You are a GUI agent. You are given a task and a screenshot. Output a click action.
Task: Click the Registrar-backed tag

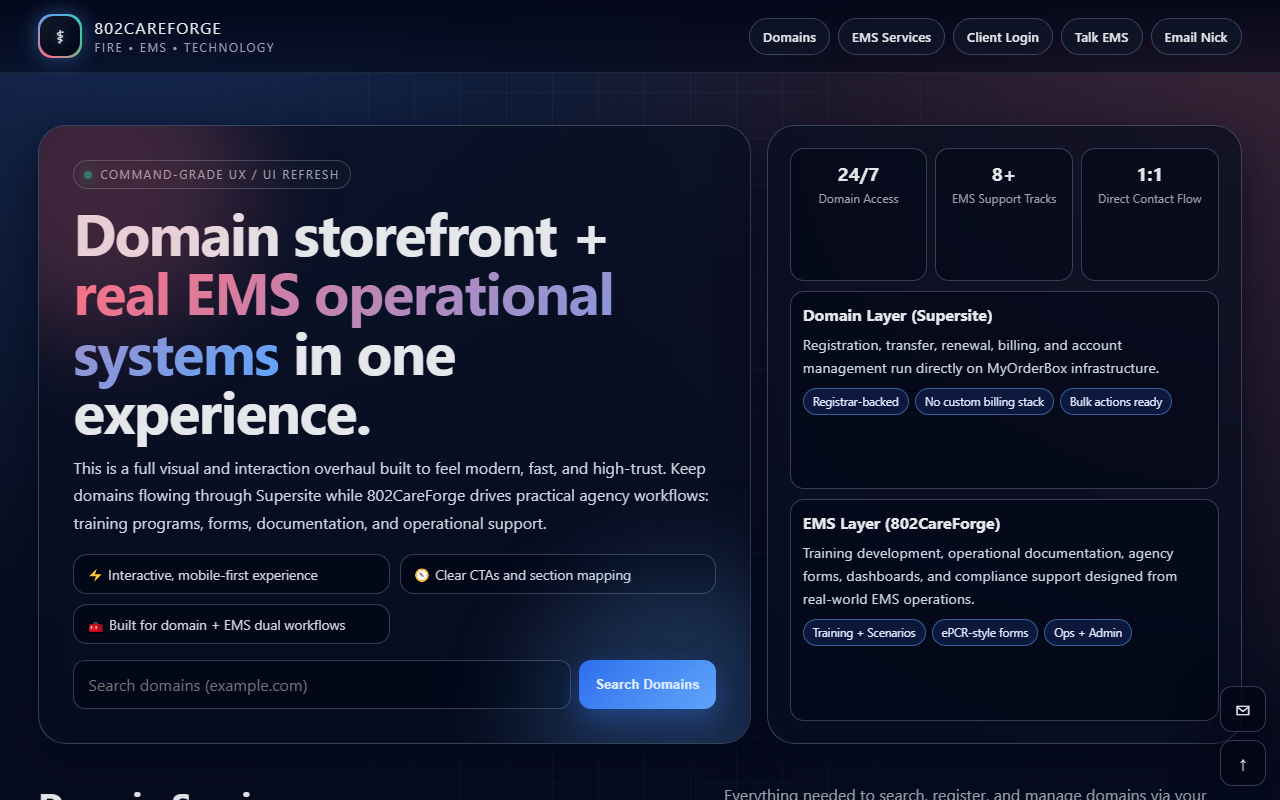pos(855,401)
